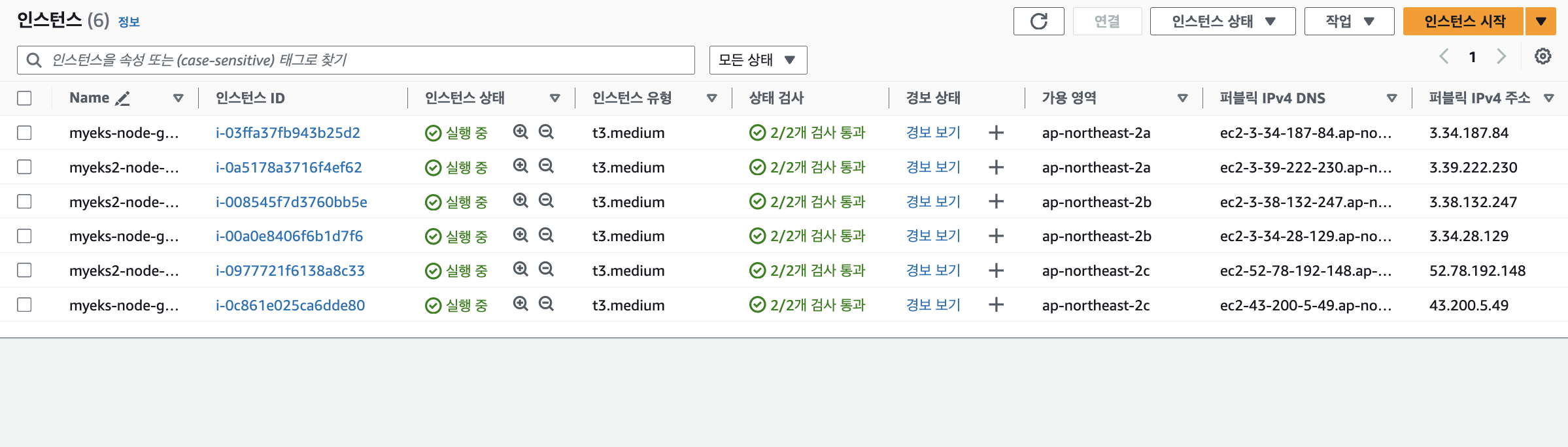
Task: Check the row for i-0c861e025ca6dde80
Action: 24,305
